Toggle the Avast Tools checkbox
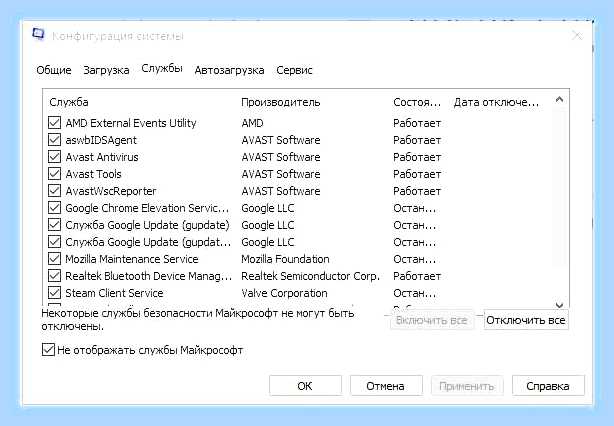This screenshot has height=426, width=614. tap(54, 174)
